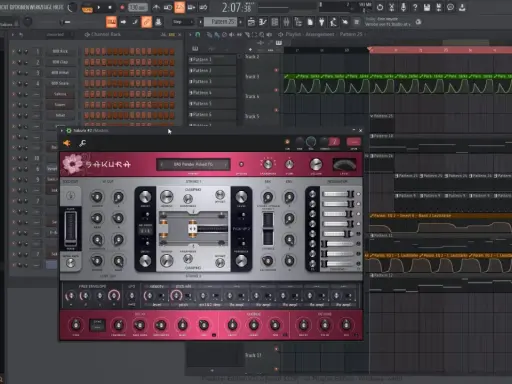Toggle the highlighted orange link tool

(146, 22)
